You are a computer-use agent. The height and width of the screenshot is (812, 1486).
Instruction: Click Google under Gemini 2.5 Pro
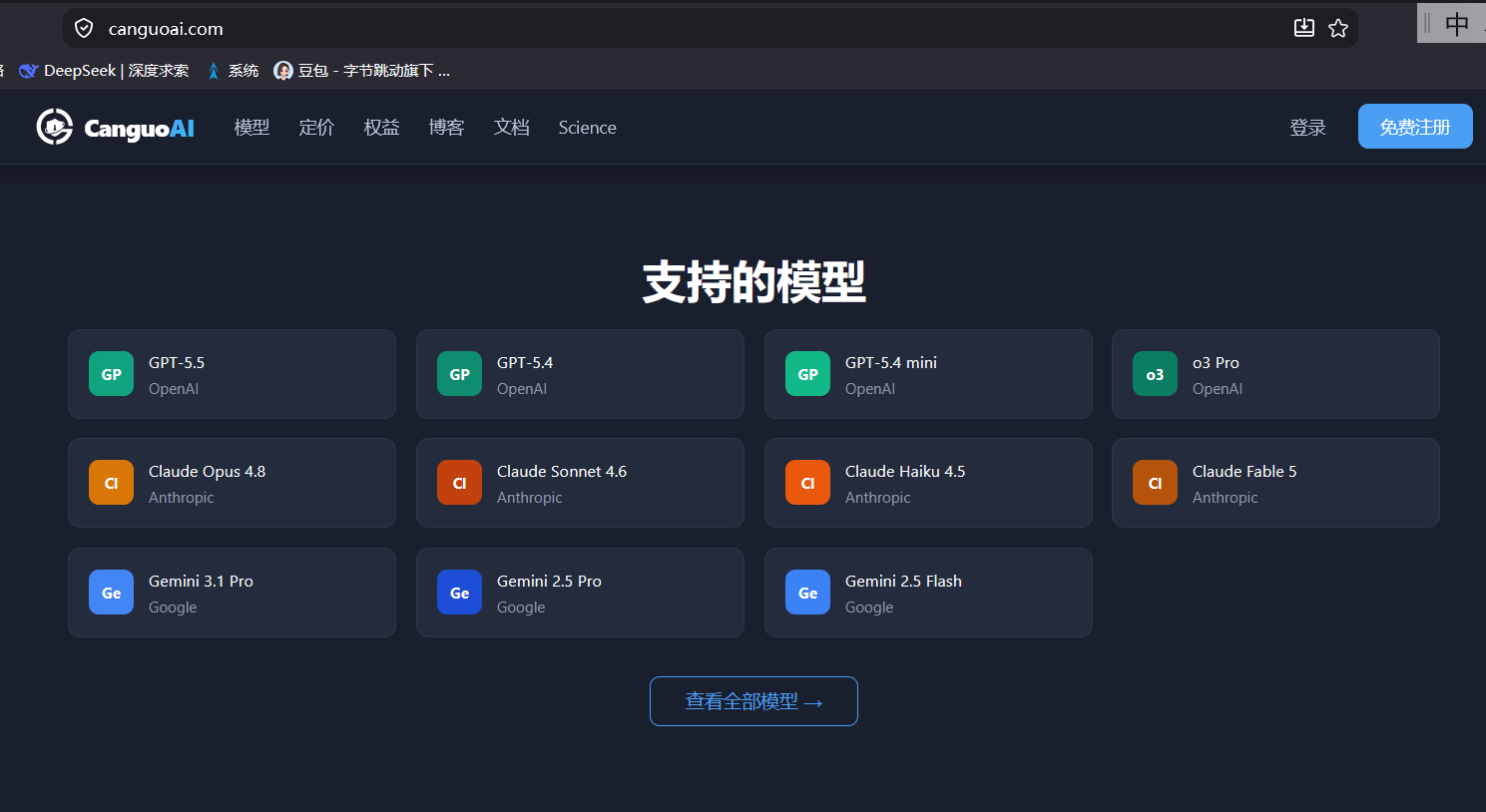click(521, 608)
